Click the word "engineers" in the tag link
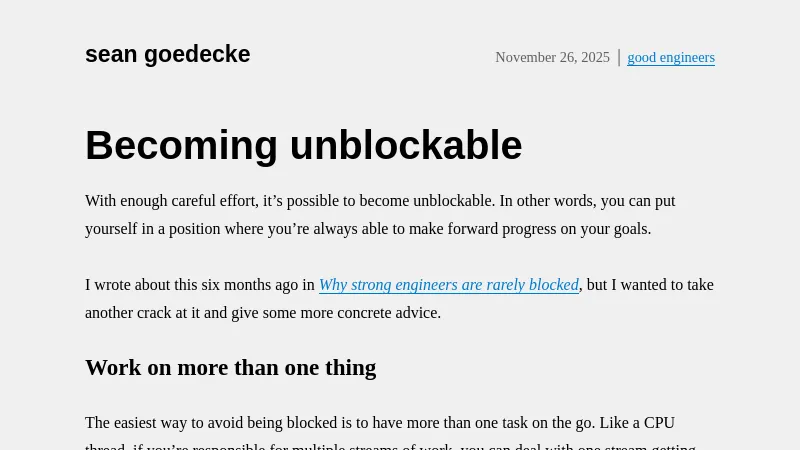Viewport: 800px width, 450px height. (x=687, y=57)
